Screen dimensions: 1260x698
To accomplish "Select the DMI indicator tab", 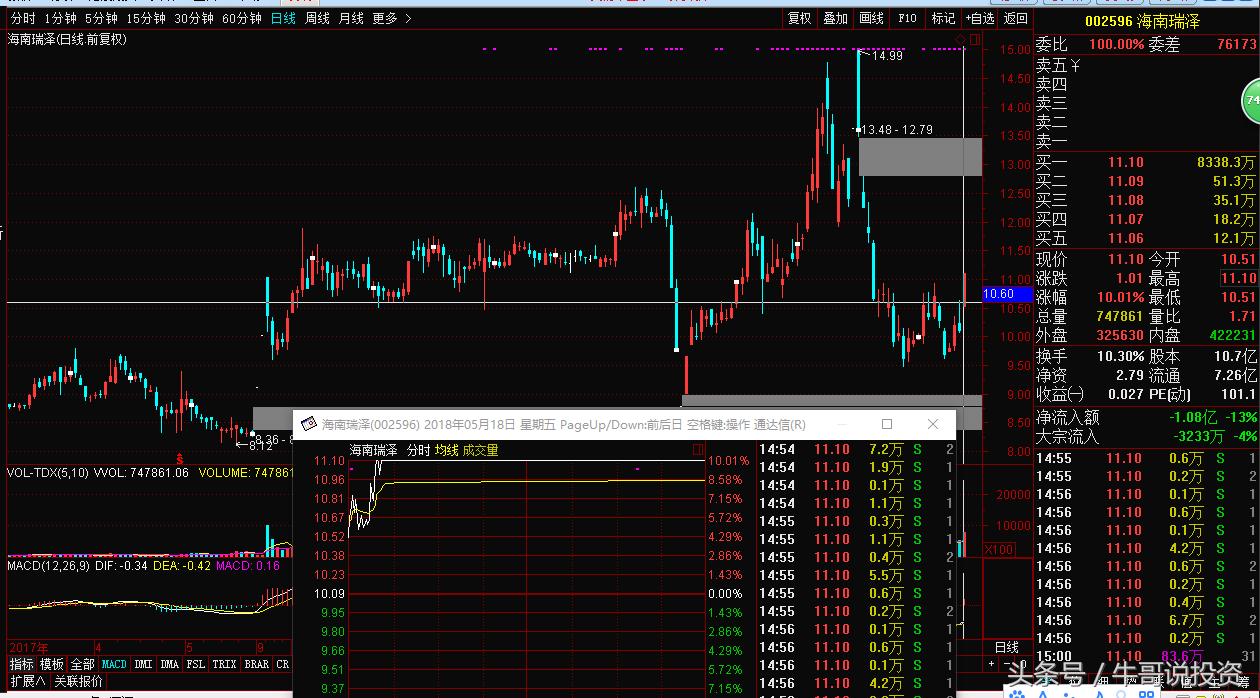I will pos(143,664).
